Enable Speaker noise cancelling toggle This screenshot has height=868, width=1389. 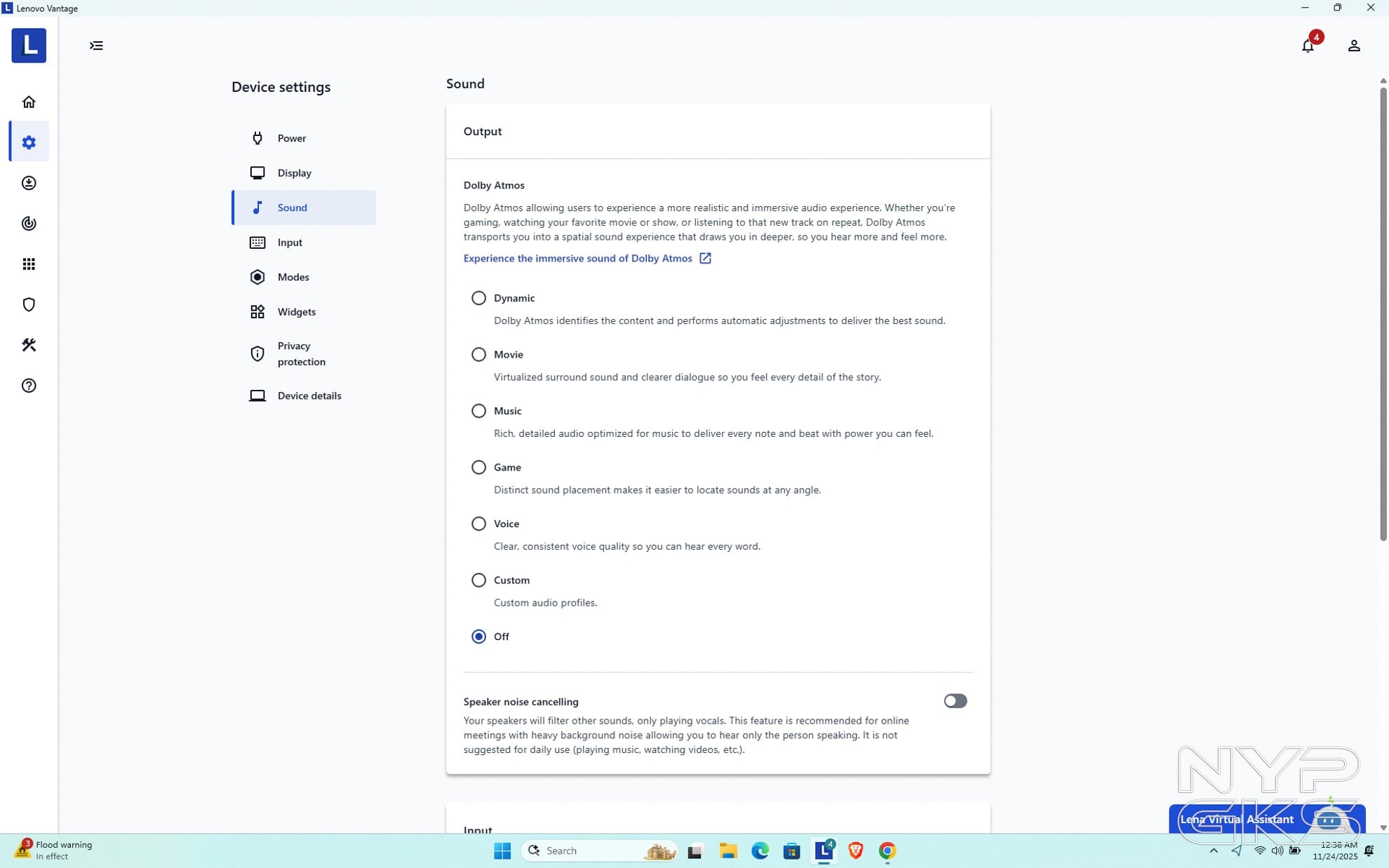[x=955, y=701]
